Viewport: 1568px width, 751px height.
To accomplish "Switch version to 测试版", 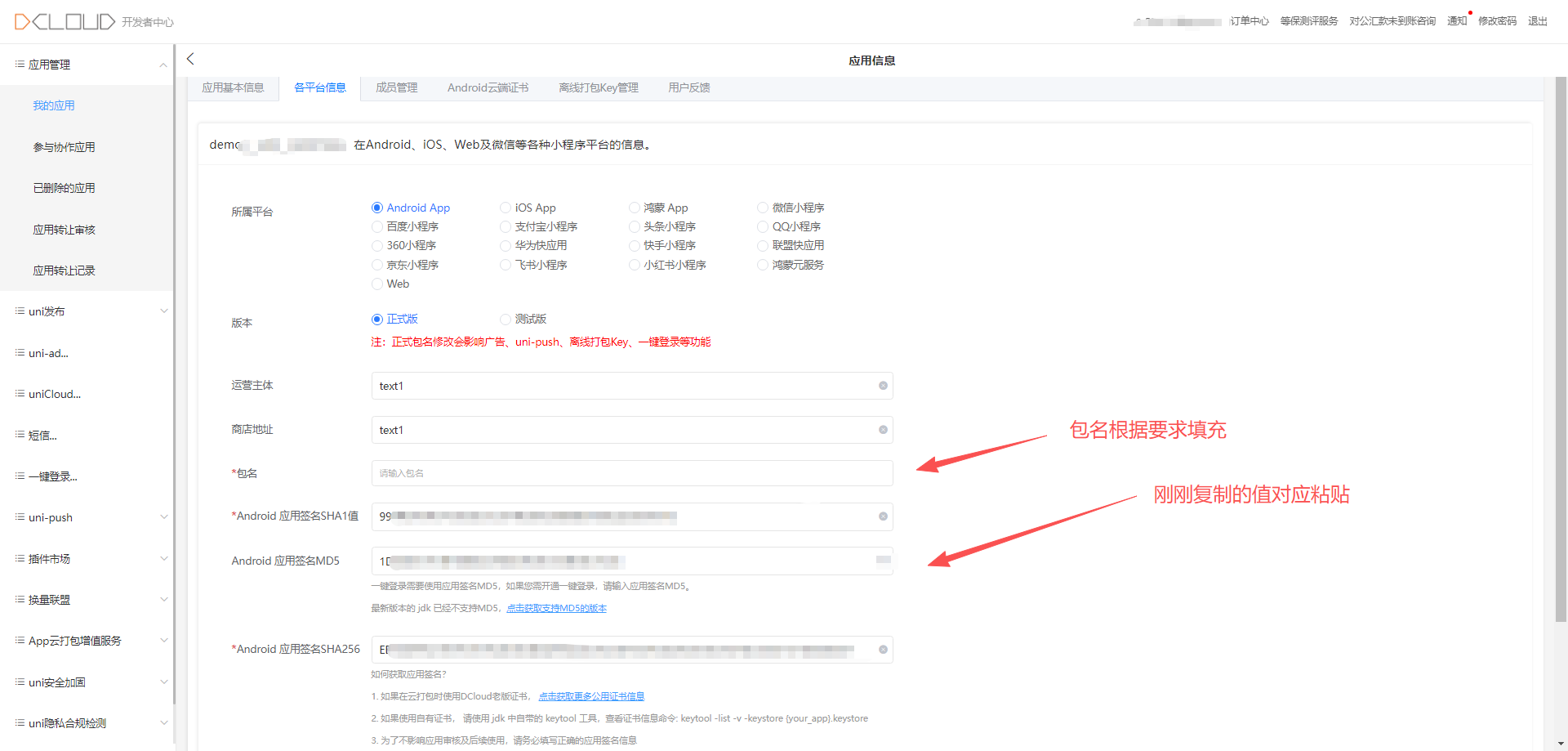I will point(506,319).
